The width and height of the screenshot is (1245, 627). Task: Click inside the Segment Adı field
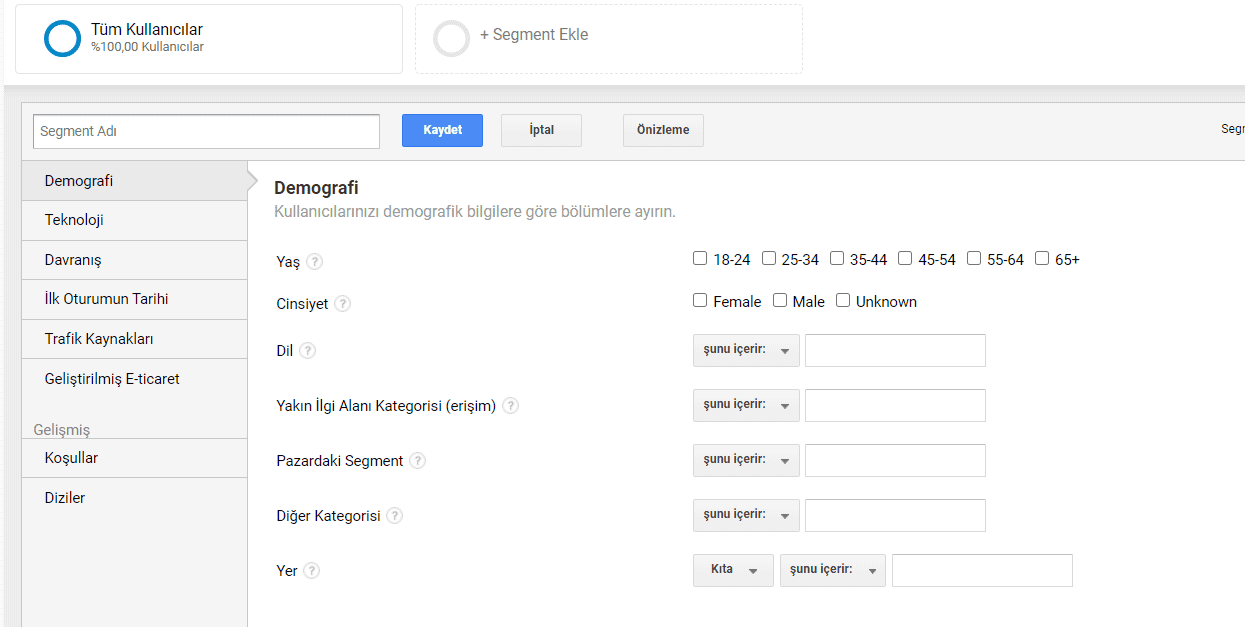[205, 131]
